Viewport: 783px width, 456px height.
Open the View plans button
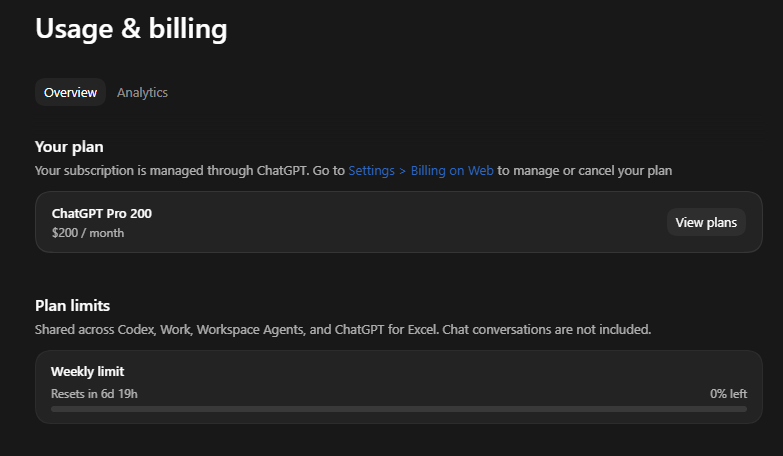click(x=706, y=222)
